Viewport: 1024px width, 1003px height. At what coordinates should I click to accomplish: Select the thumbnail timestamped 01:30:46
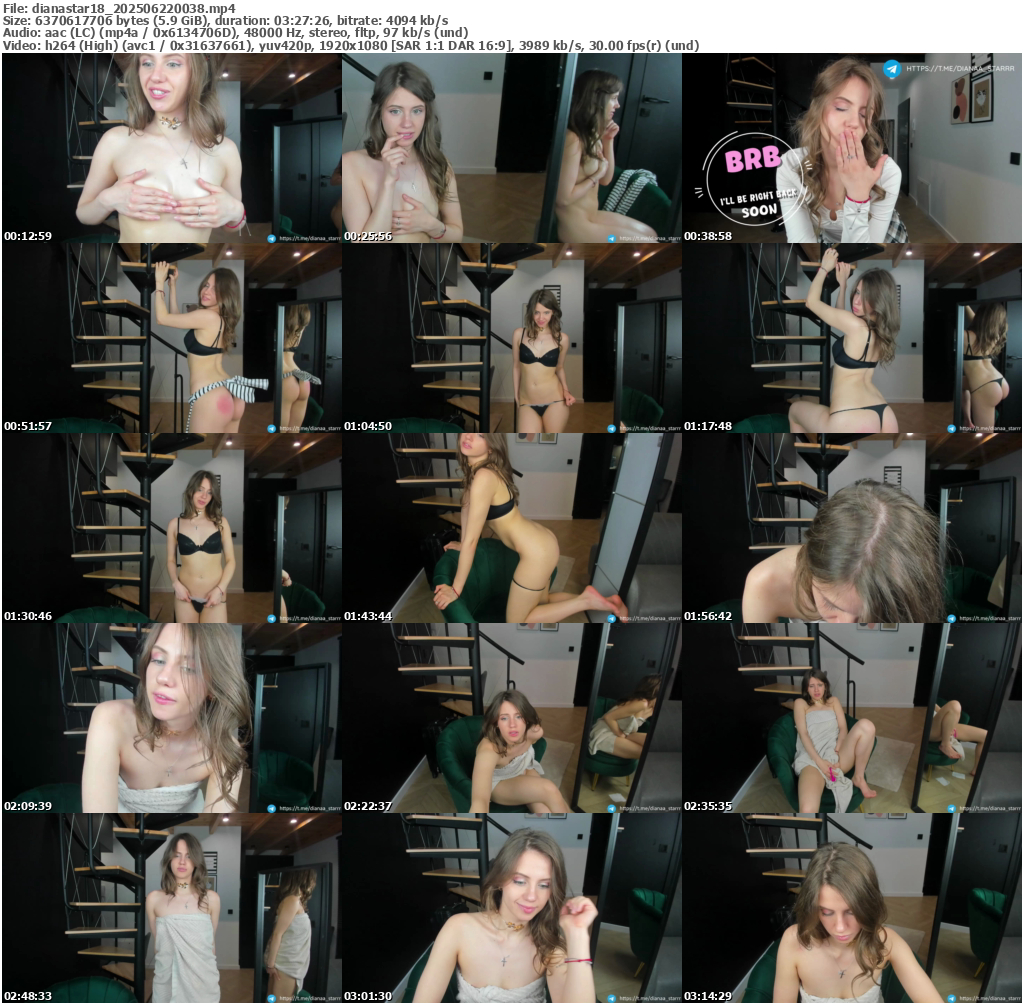172,528
